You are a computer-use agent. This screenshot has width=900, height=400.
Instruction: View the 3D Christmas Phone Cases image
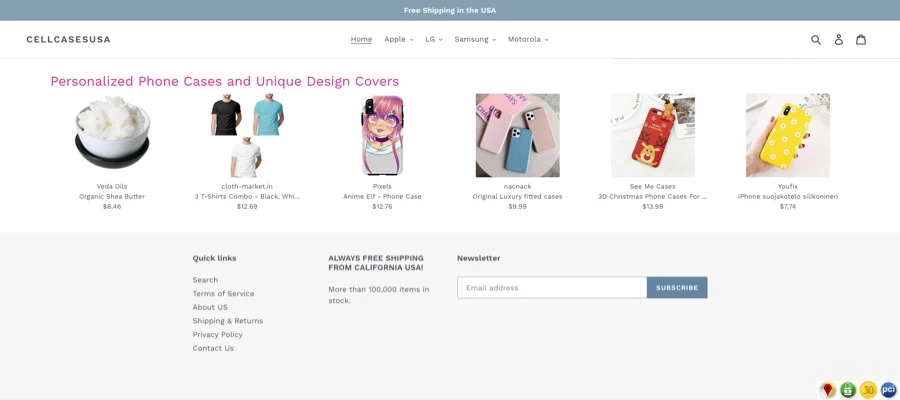(x=652, y=135)
